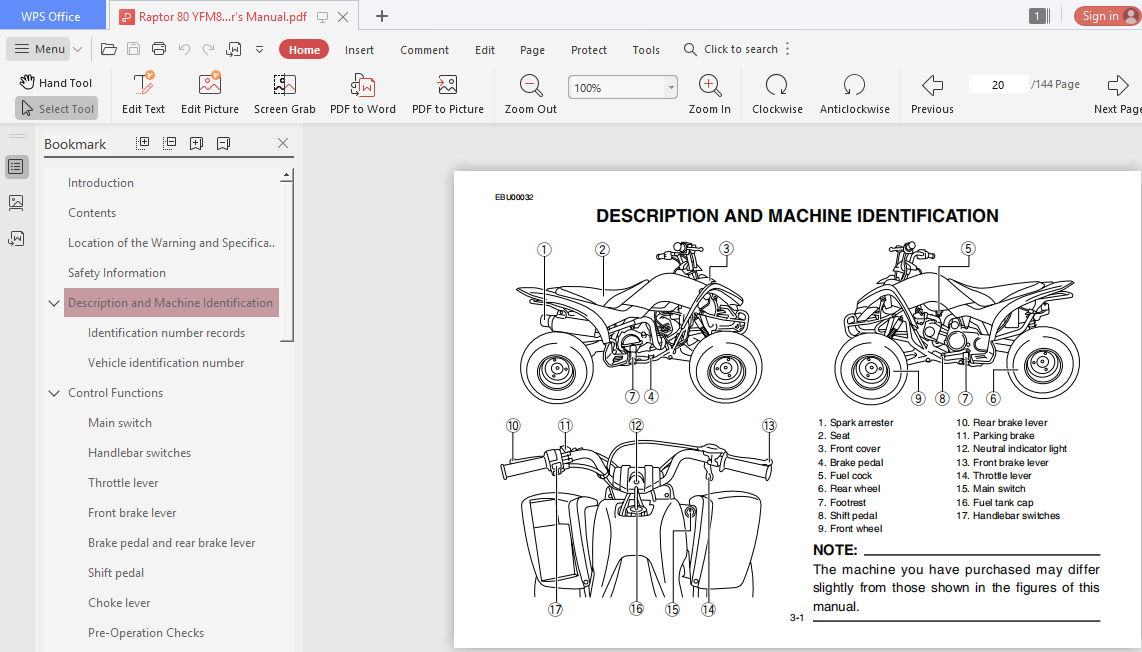The image size is (1142, 652).
Task: Enable the Select Tool
Action: click(x=56, y=107)
